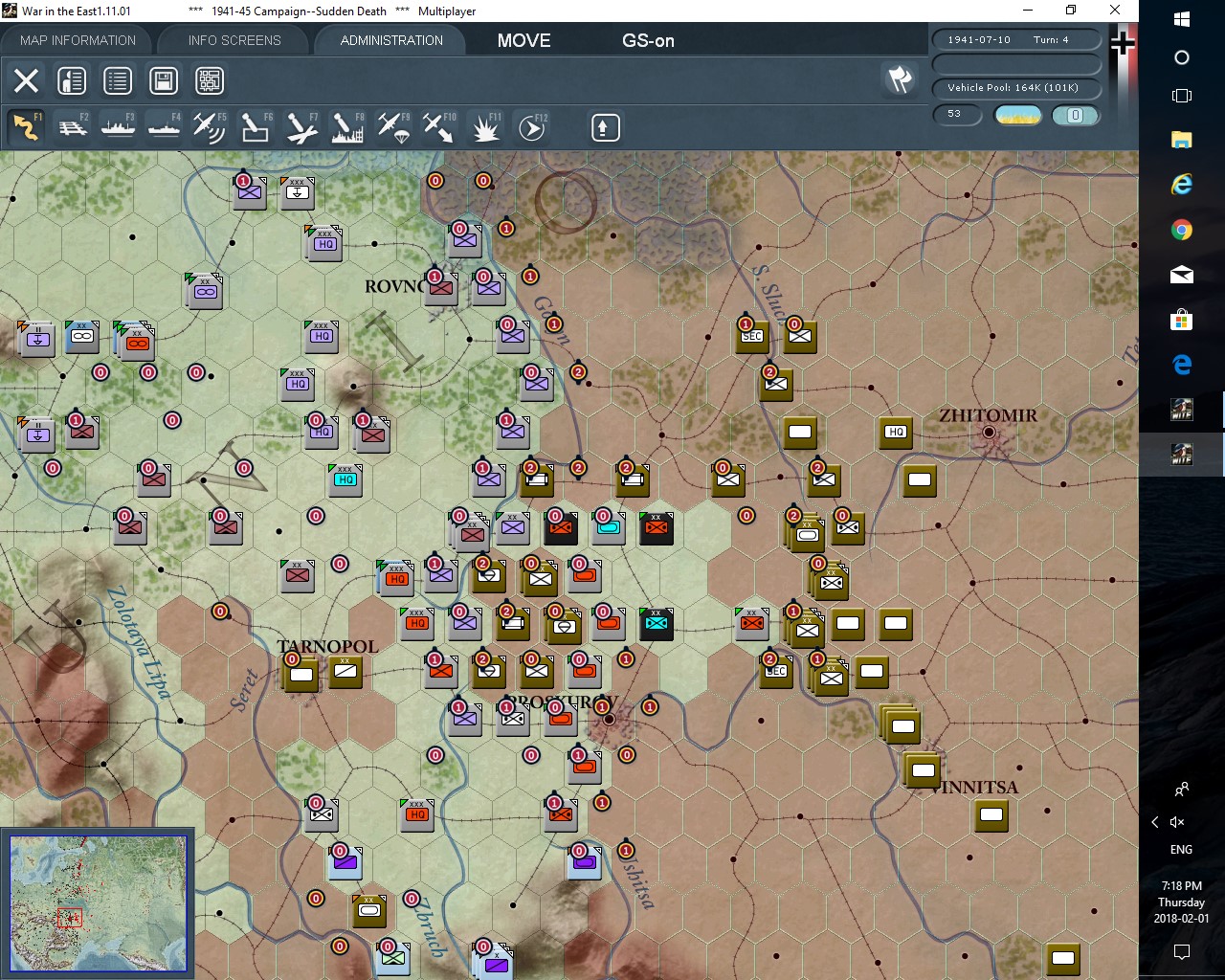Select the grey green-tagged infinity-symbol counter

pos(206,290)
